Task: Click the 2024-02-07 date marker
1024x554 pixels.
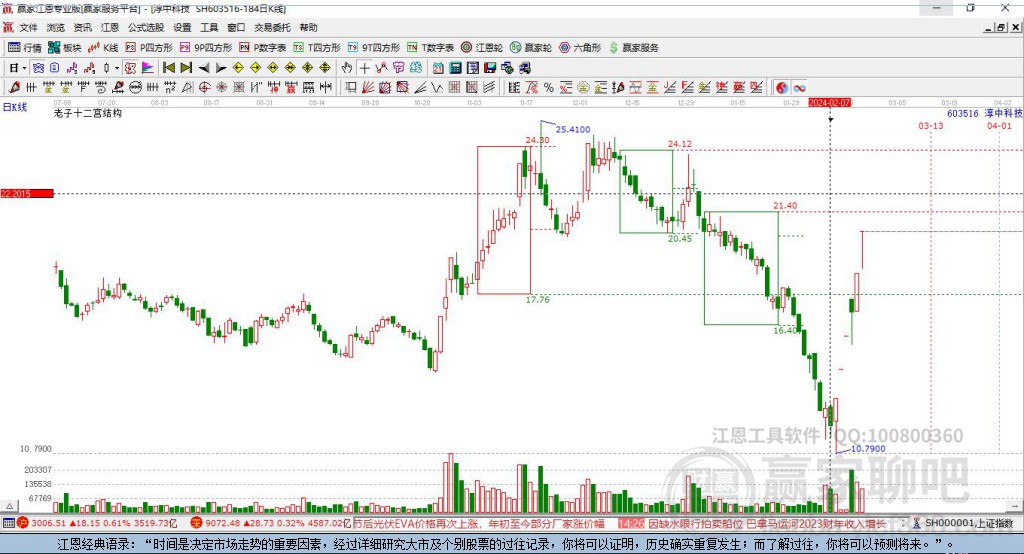Action: (x=829, y=103)
